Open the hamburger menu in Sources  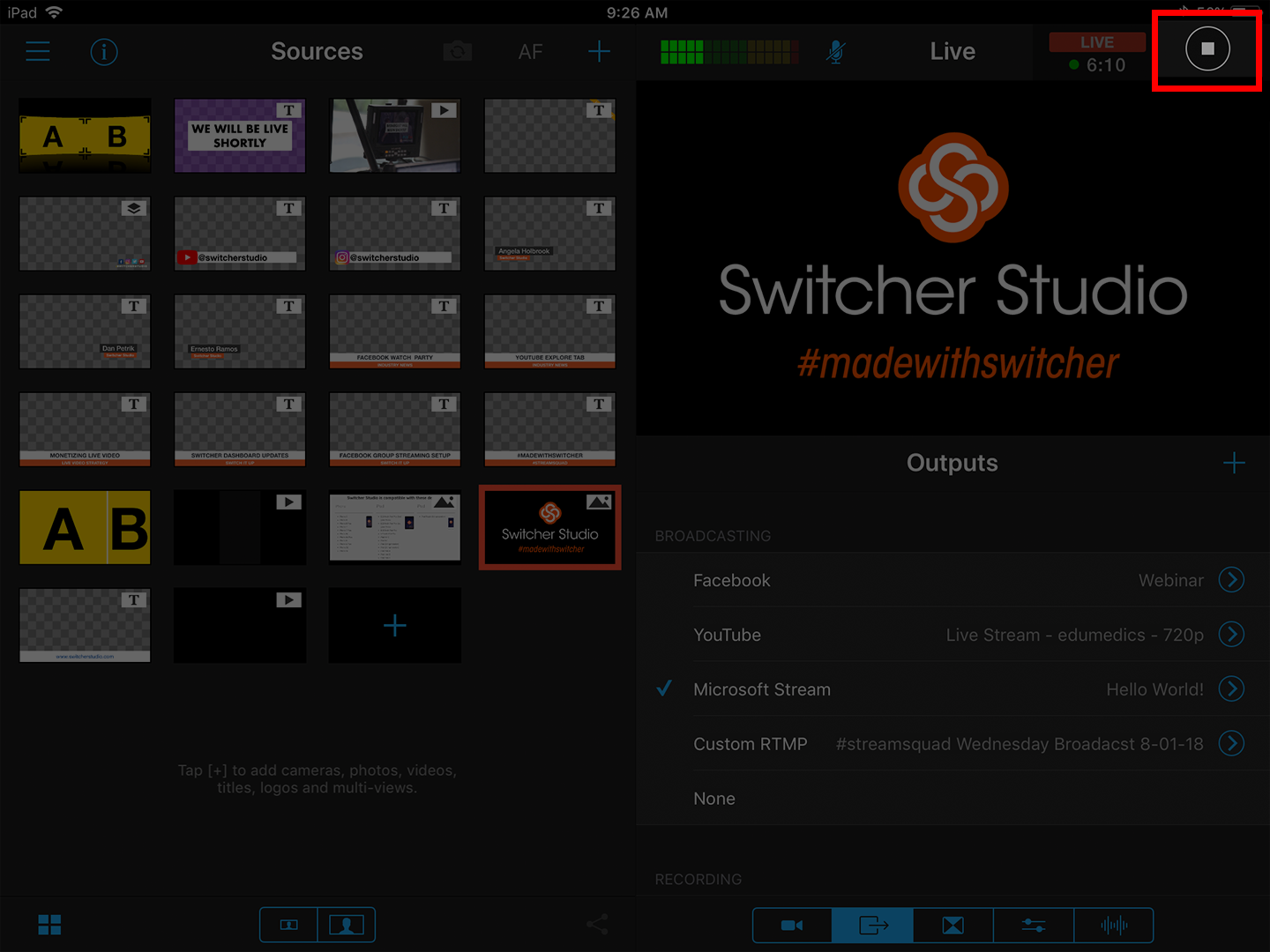37,51
